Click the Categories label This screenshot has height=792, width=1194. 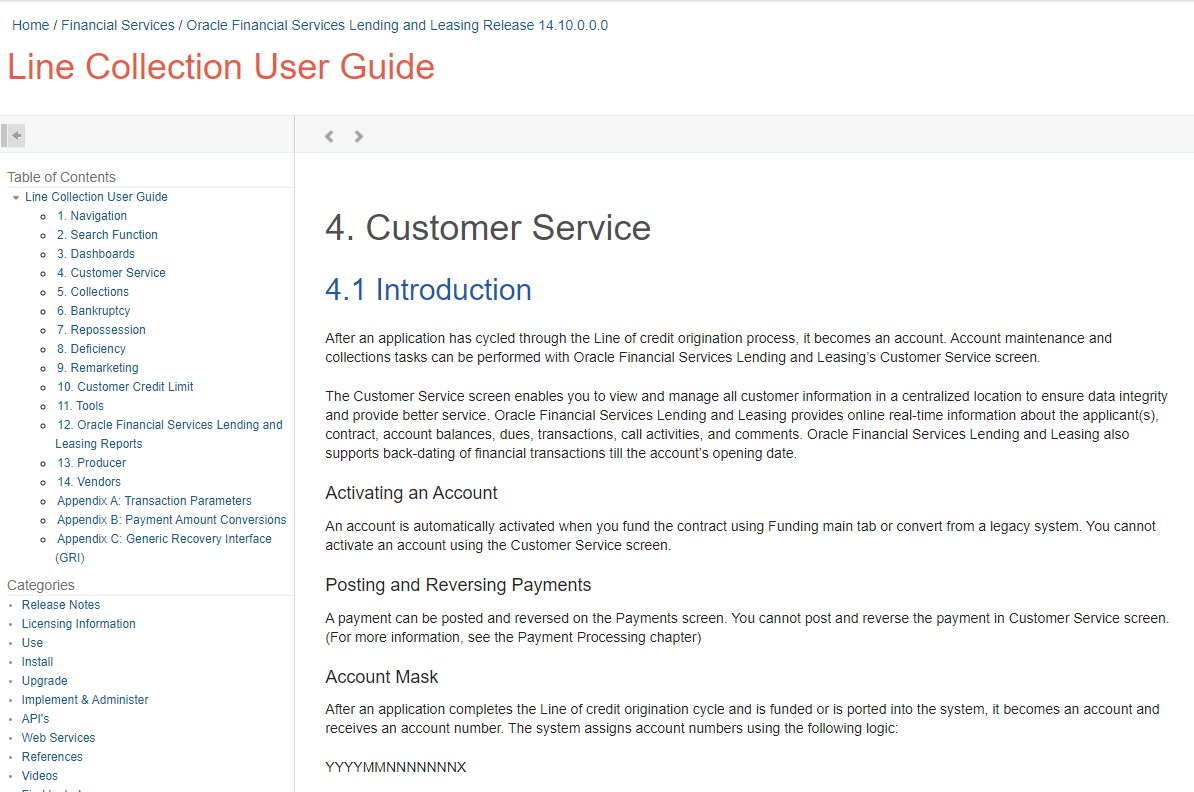41,586
